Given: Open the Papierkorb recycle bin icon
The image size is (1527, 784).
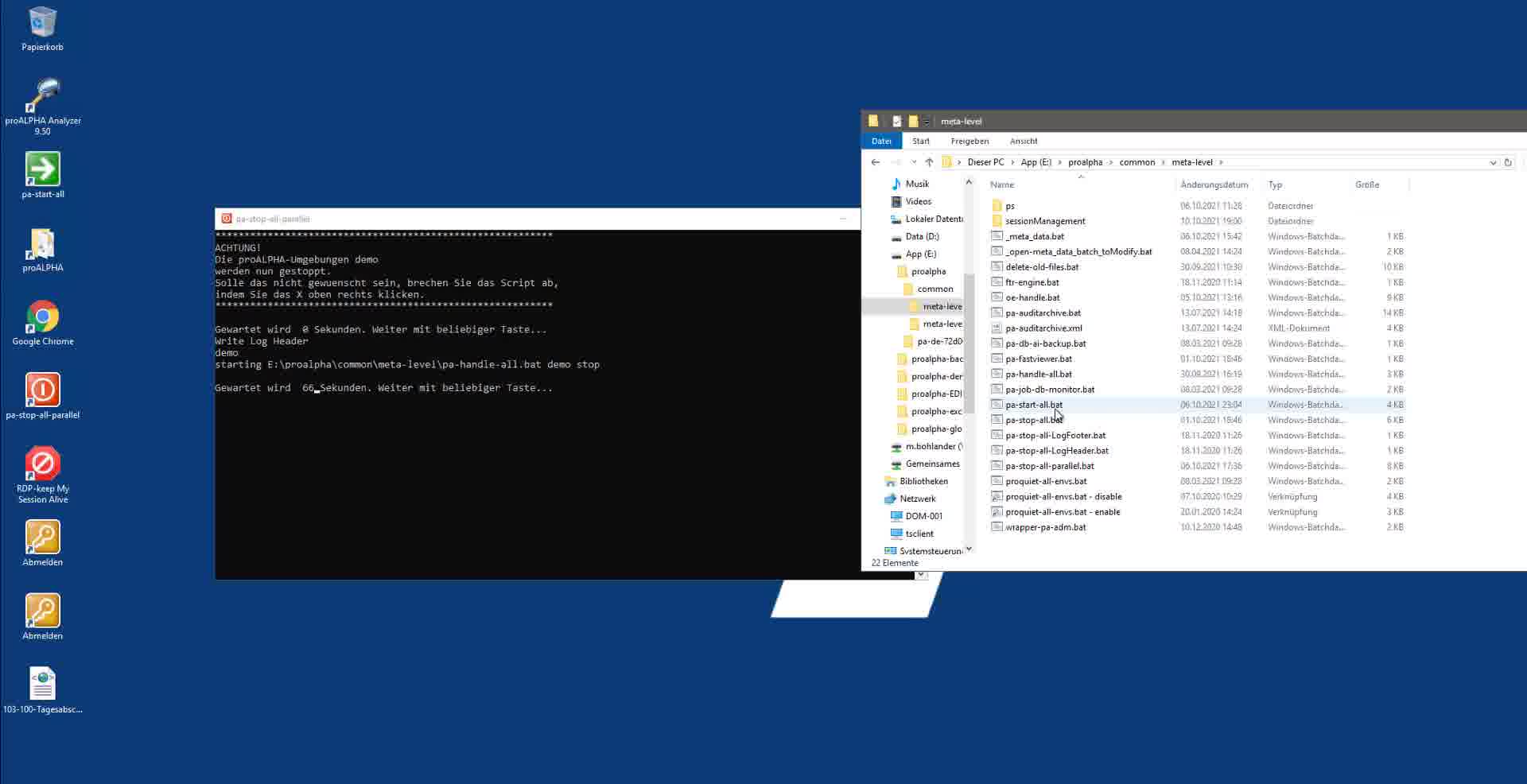Looking at the screenshot, I should [42, 29].
